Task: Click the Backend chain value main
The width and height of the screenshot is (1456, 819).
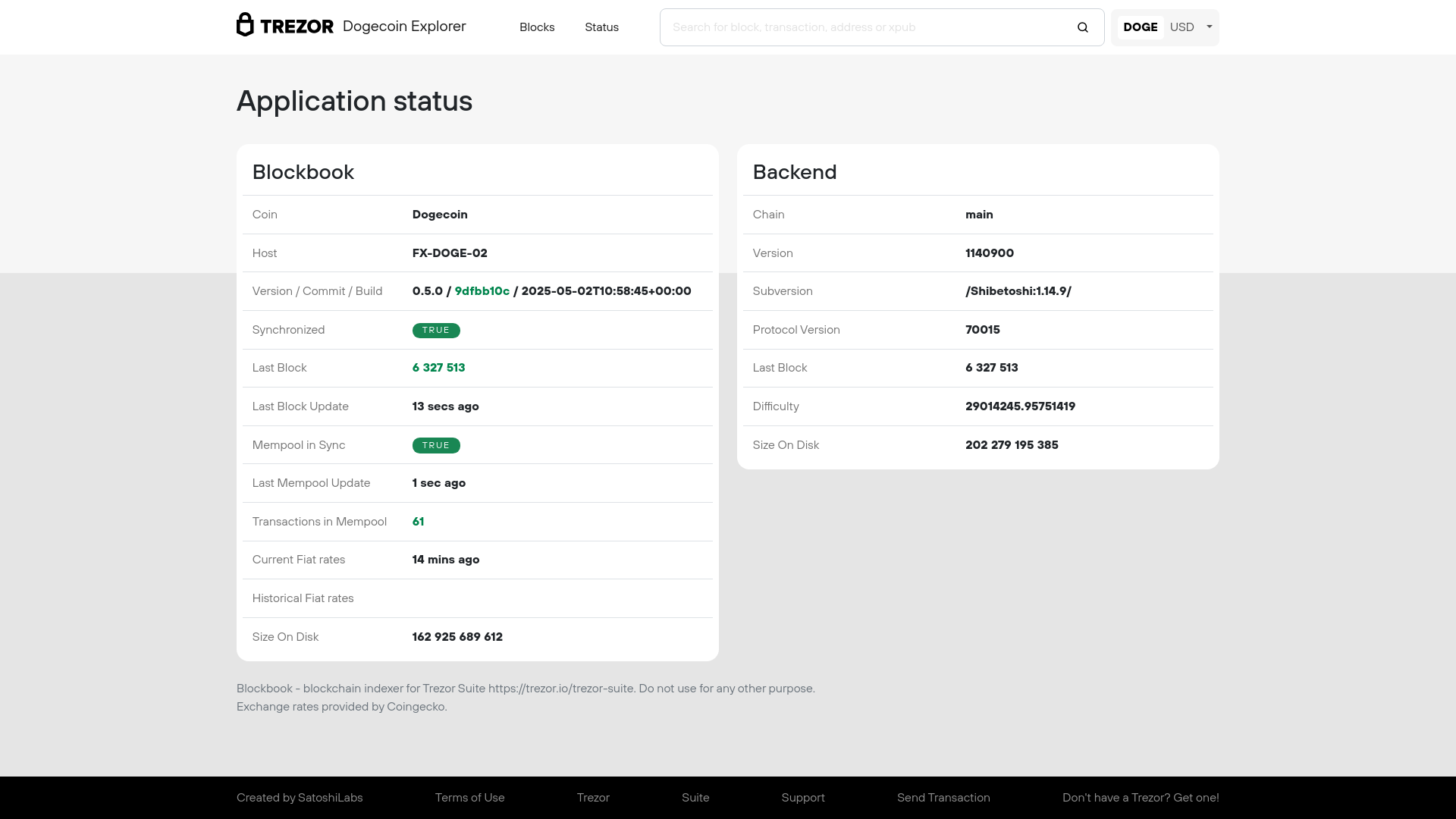Action: (979, 215)
